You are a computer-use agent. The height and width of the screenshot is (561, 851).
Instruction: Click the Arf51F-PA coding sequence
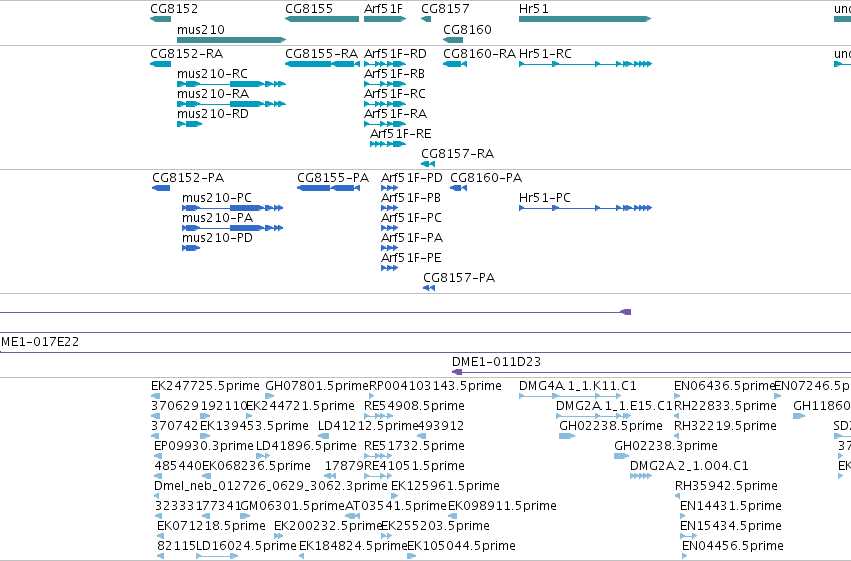pyautogui.click(x=390, y=248)
